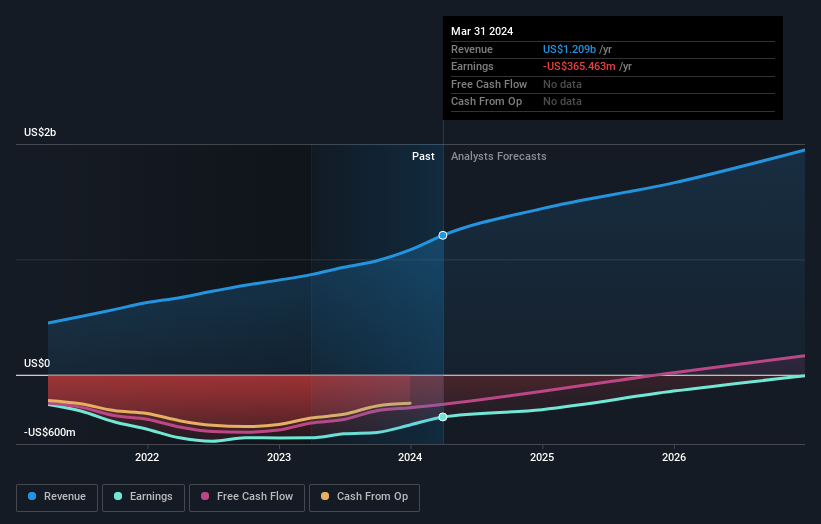Click the Analysts Forecasts label

(x=498, y=156)
